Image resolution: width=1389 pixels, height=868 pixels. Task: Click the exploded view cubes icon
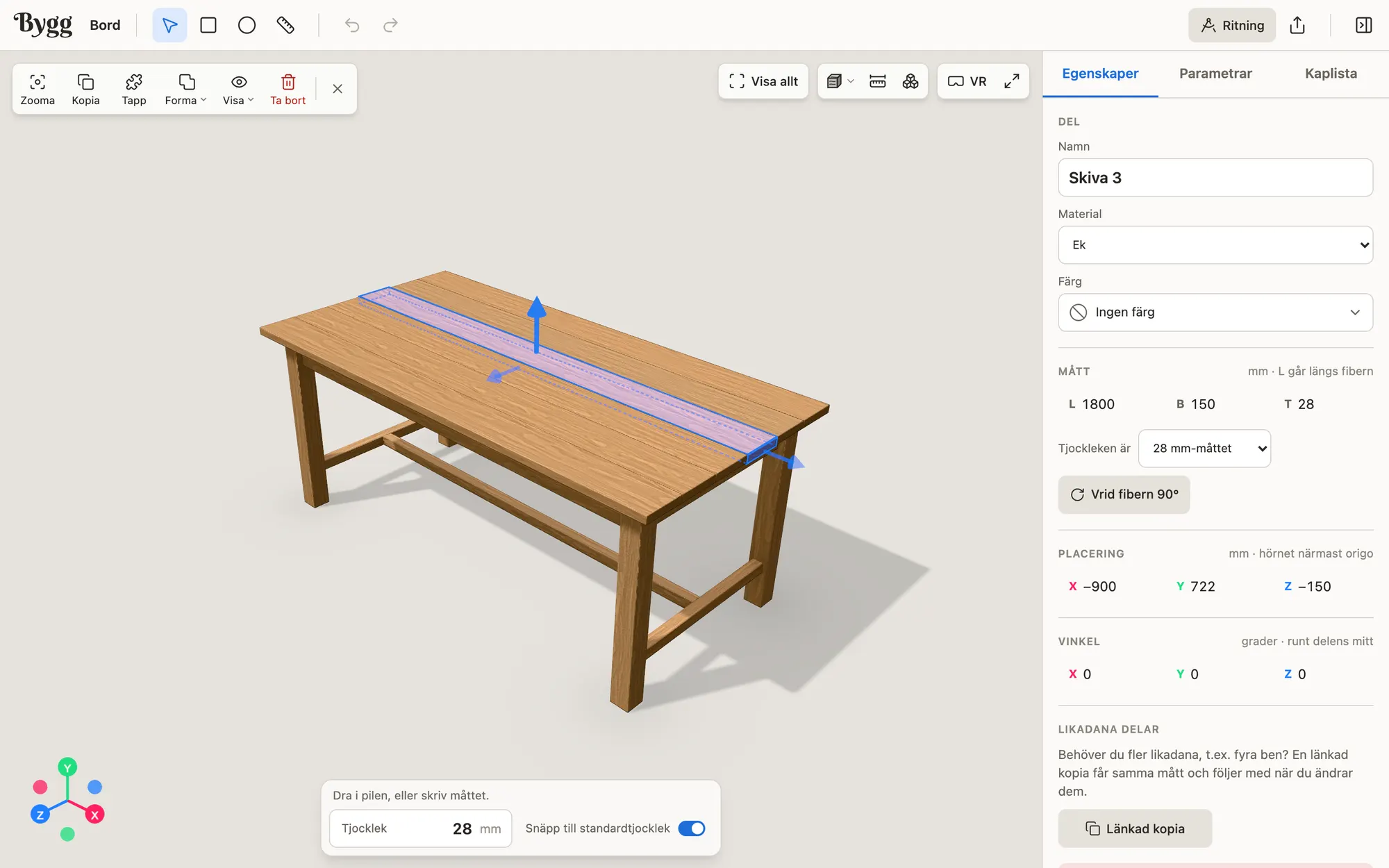tap(910, 81)
